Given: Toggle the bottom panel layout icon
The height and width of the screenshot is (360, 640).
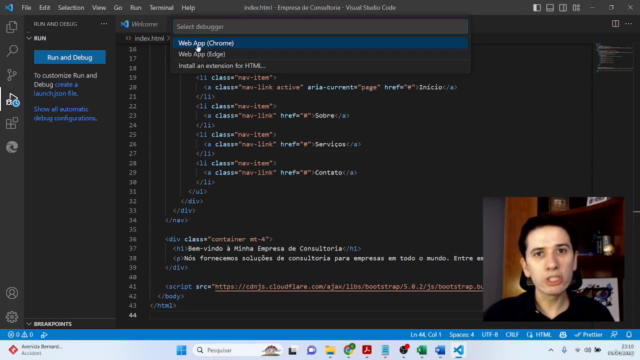Looking at the screenshot, I should [x=550, y=8].
